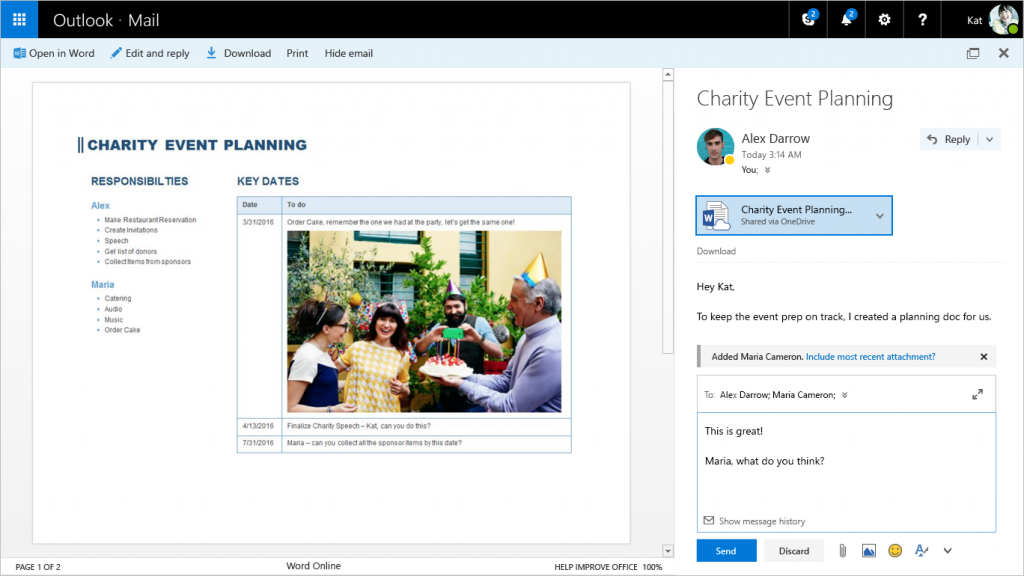
Task: Open formatting options icon
Action: [921, 550]
